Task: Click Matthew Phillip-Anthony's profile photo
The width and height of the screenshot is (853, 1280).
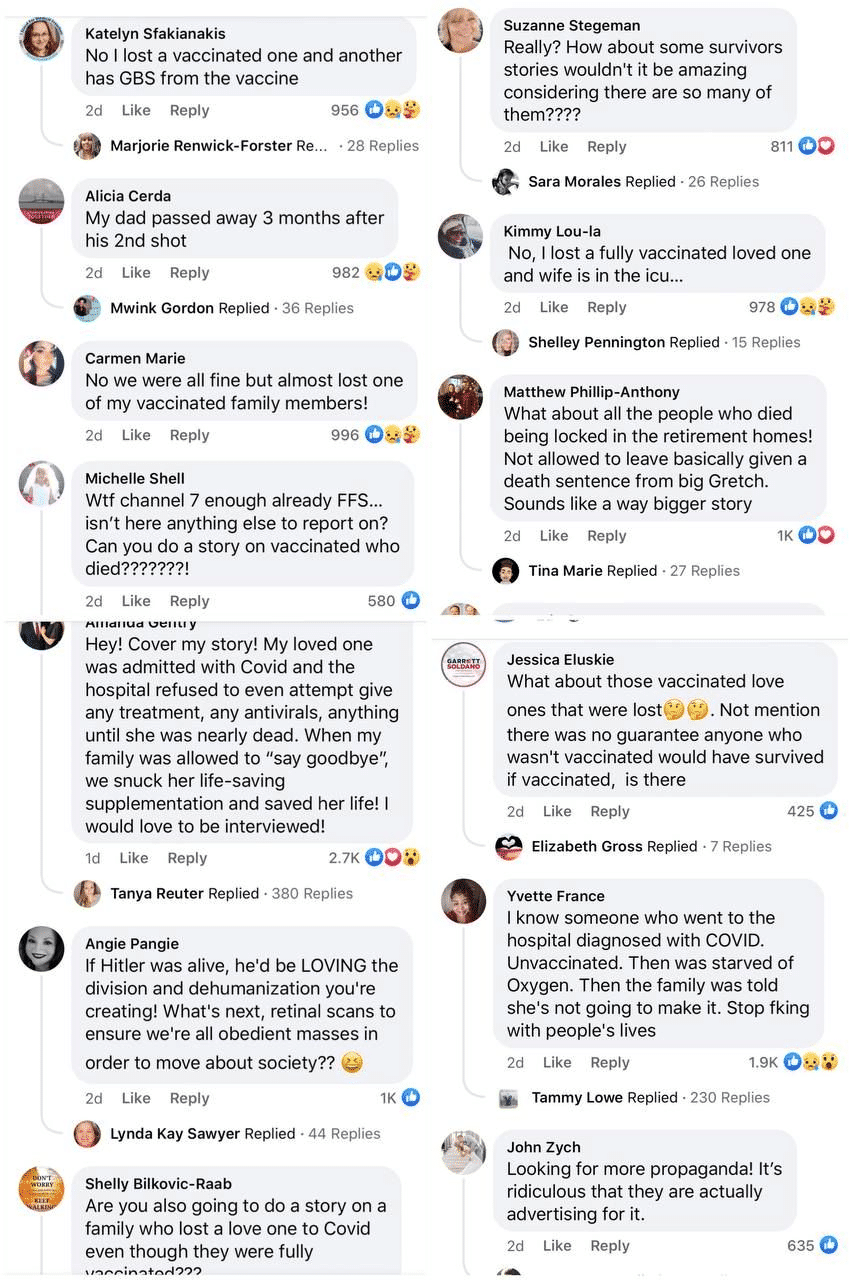Action: point(461,397)
